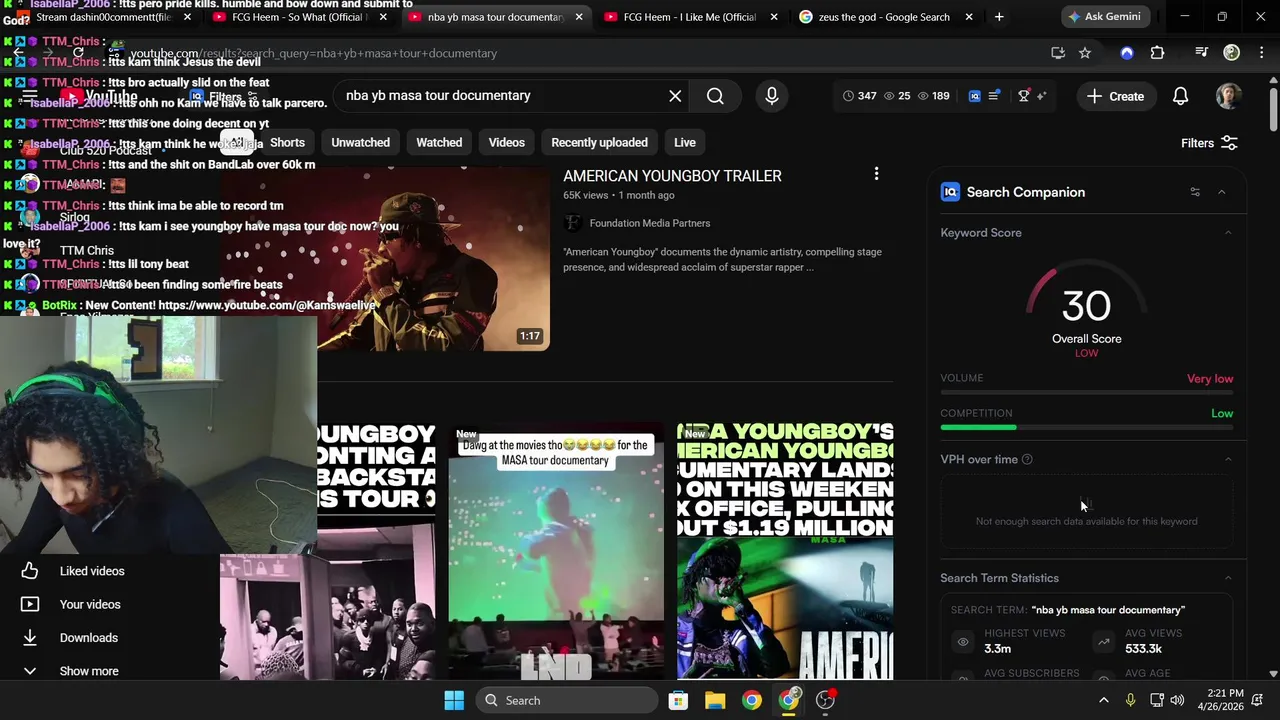1280x720 pixels.
Task: Click the Windows Start button
Action: coord(454,700)
